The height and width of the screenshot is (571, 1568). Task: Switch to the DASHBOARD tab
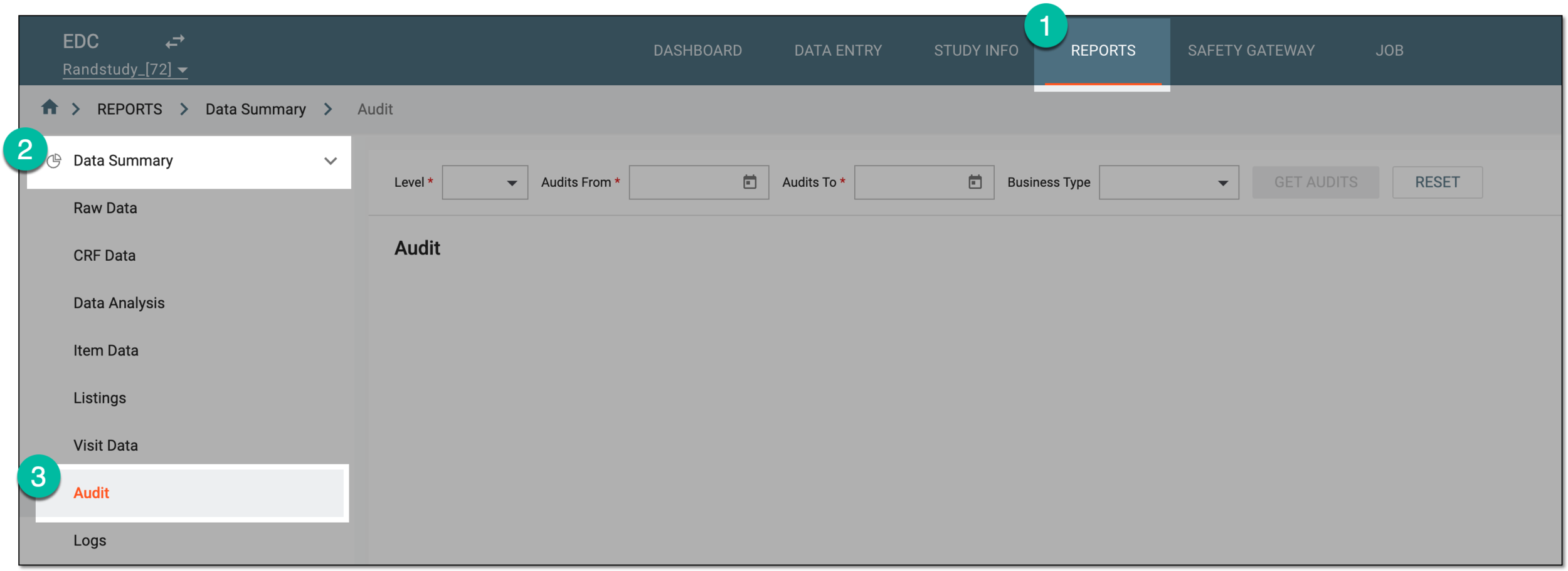click(697, 51)
